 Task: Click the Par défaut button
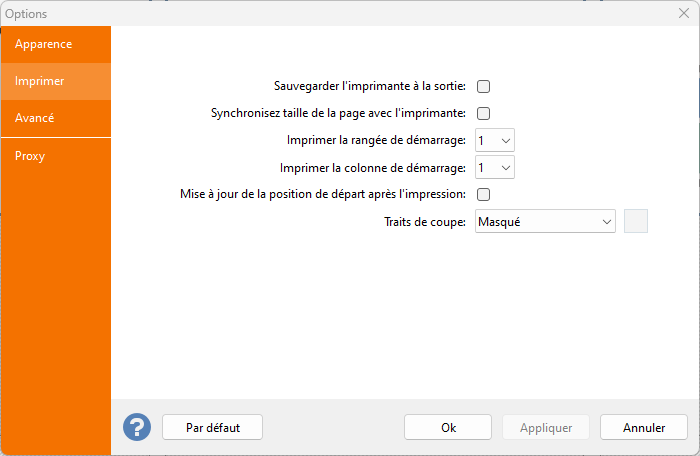pyautogui.click(x=212, y=427)
